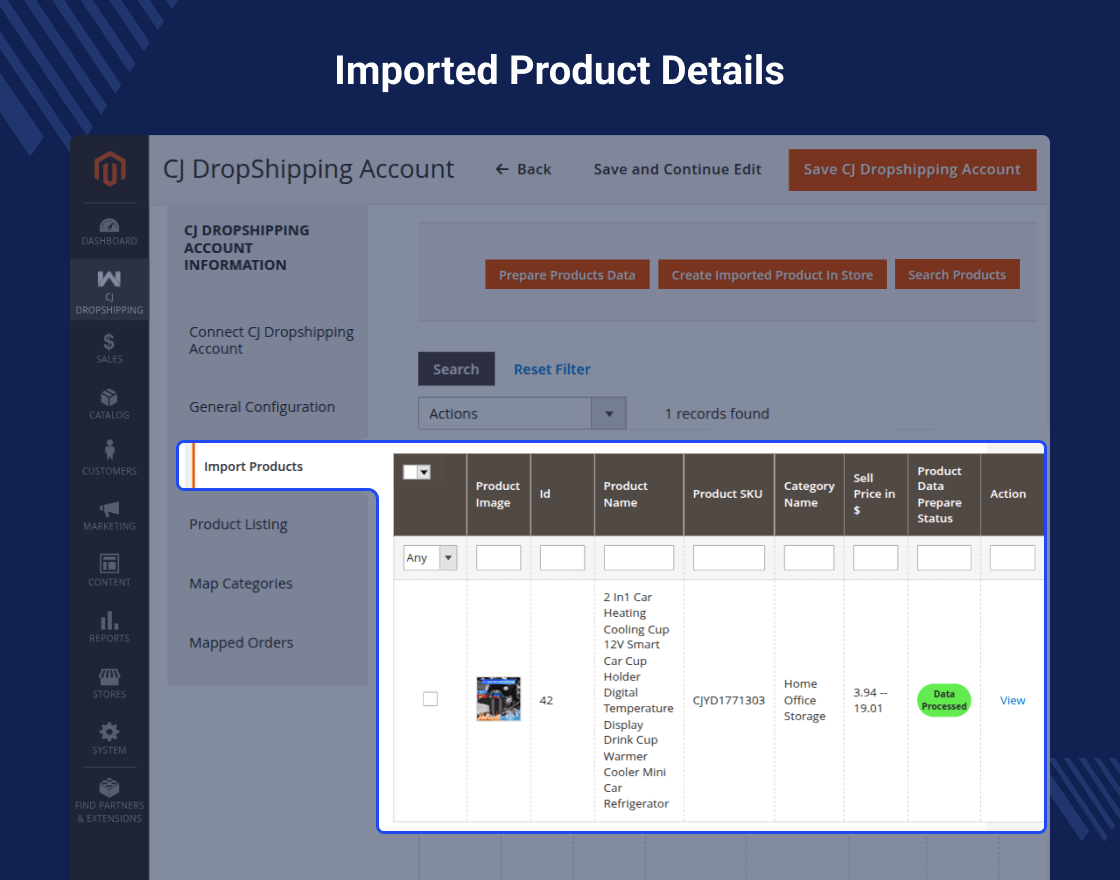Open the Any filter dropdown

(x=430, y=558)
